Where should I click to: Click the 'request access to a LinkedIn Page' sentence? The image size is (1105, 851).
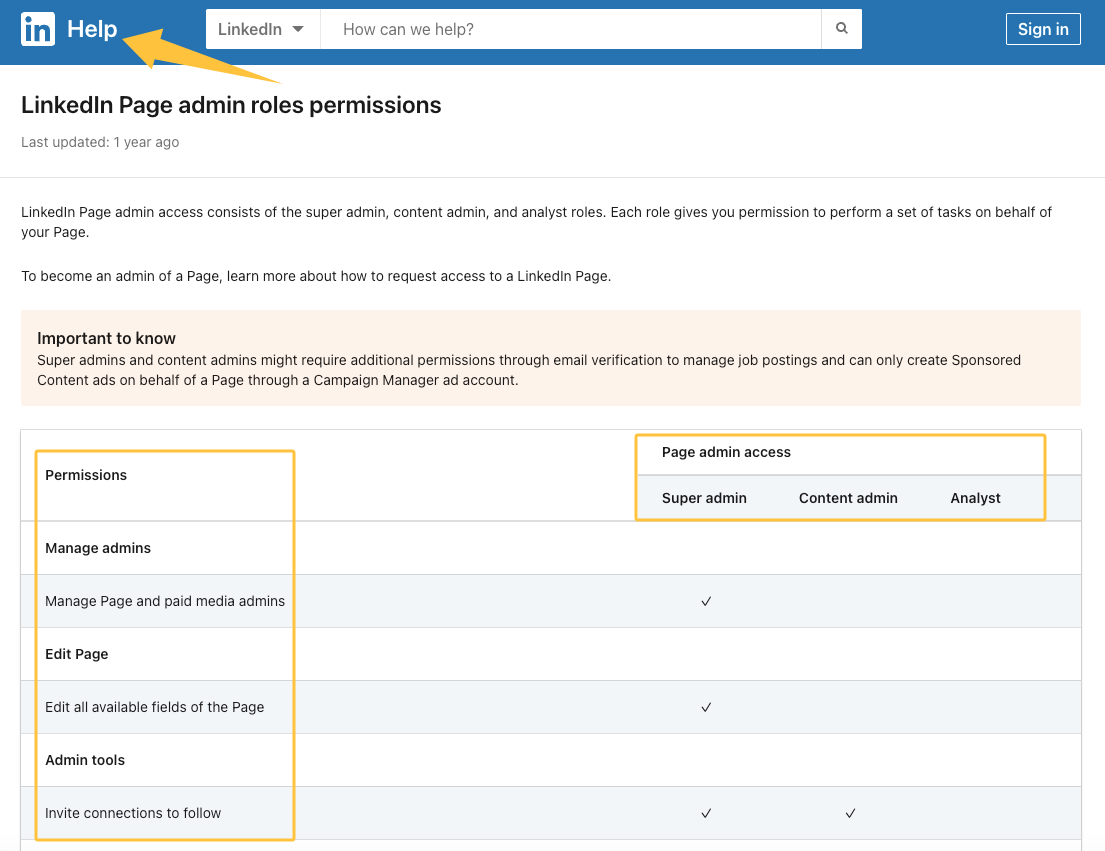[x=316, y=276]
